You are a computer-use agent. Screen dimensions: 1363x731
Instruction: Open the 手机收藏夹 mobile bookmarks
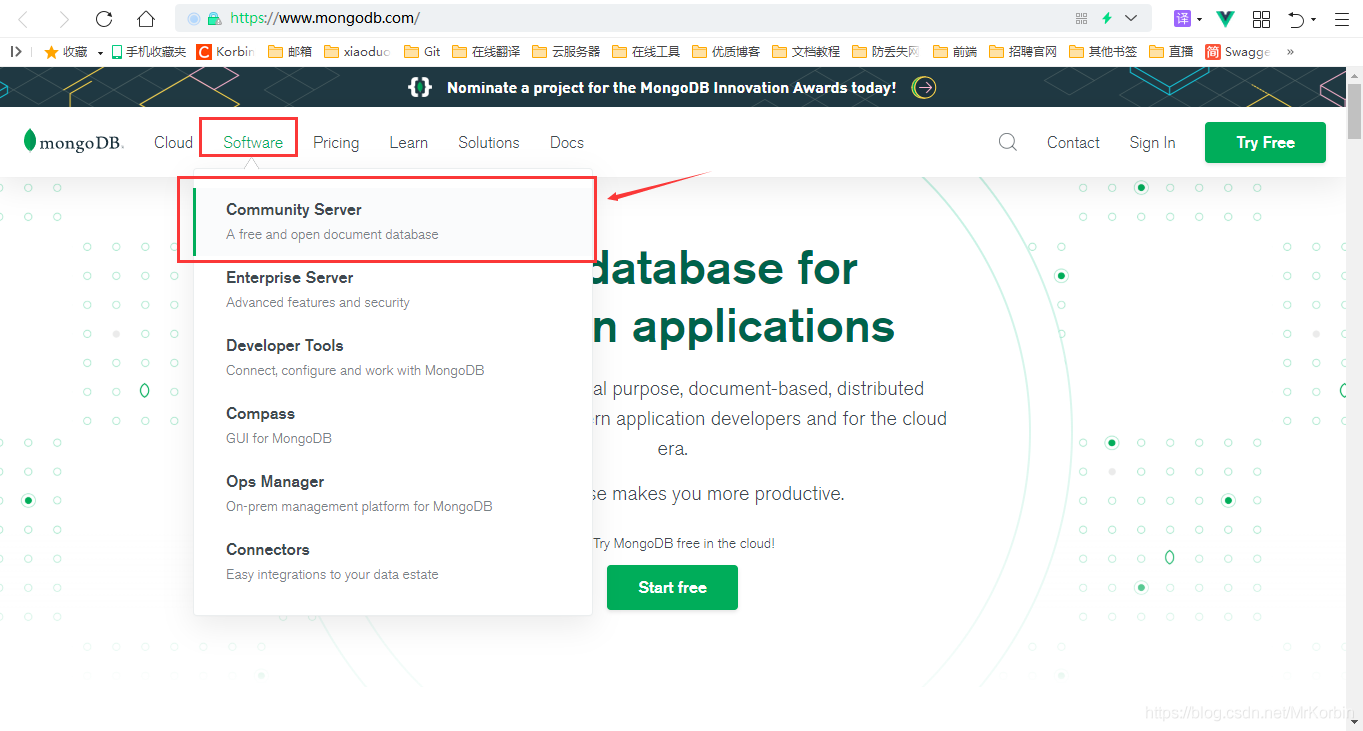coord(149,51)
